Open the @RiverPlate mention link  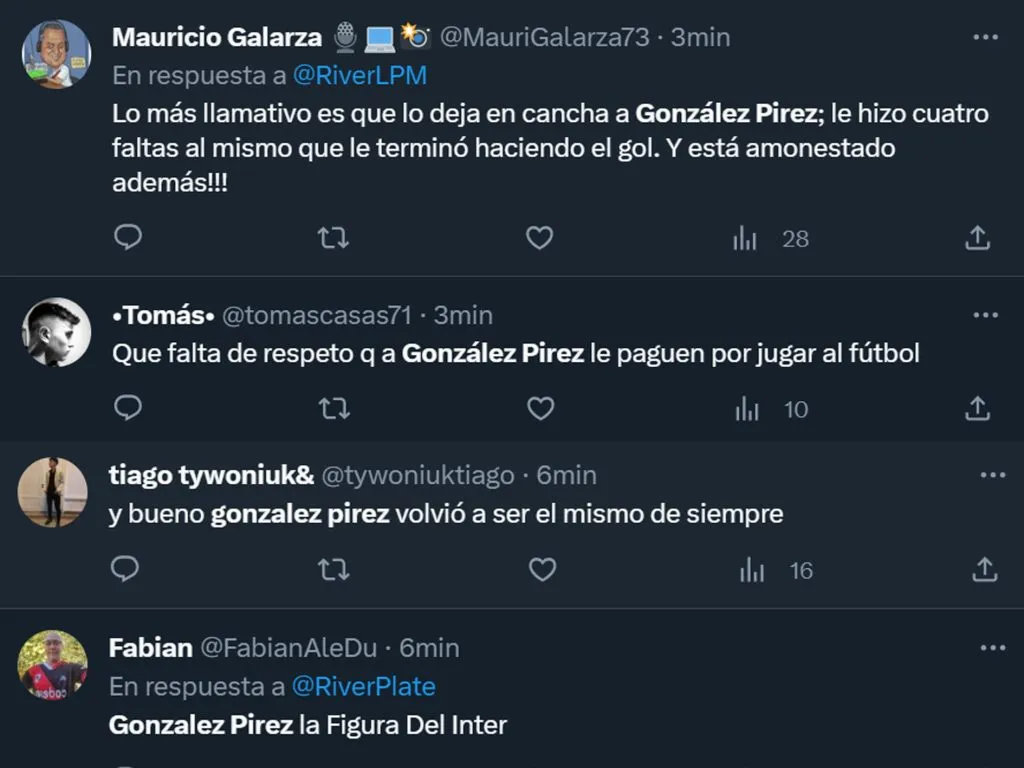pyautogui.click(x=363, y=687)
